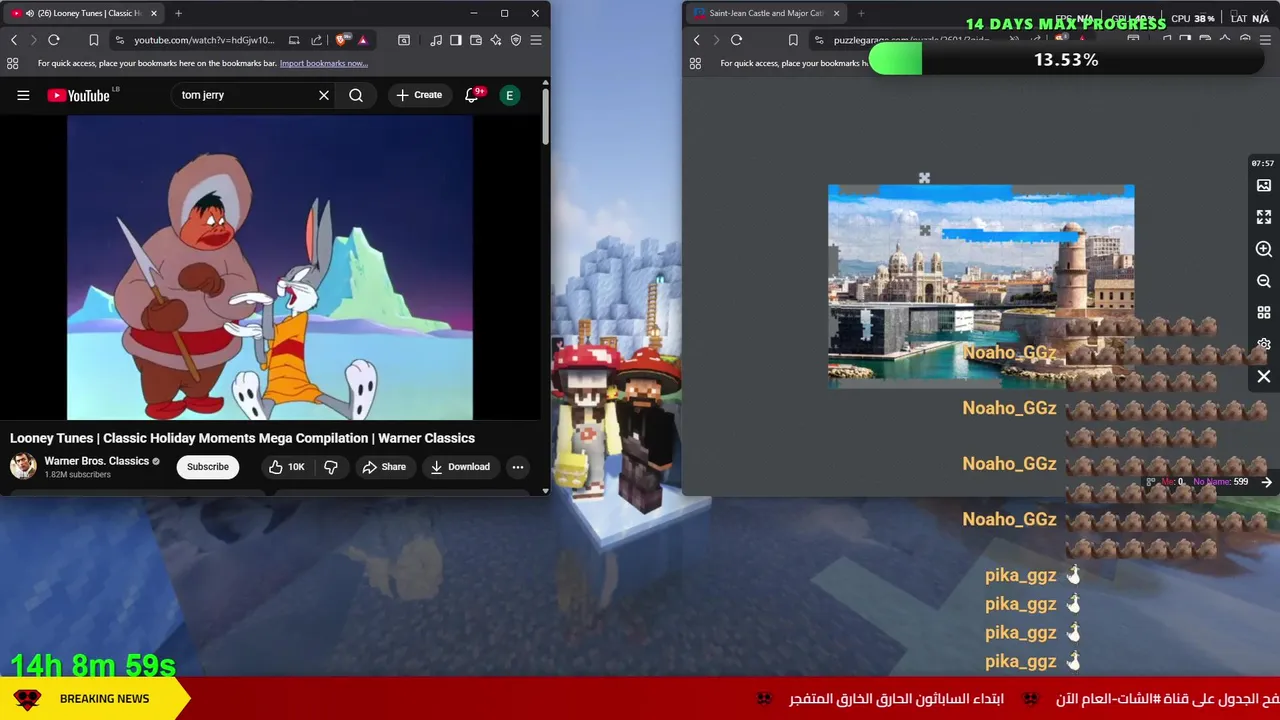The width and height of the screenshot is (1280, 720).
Task: Go back in the YouTube browser window
Action: (14, 40)
